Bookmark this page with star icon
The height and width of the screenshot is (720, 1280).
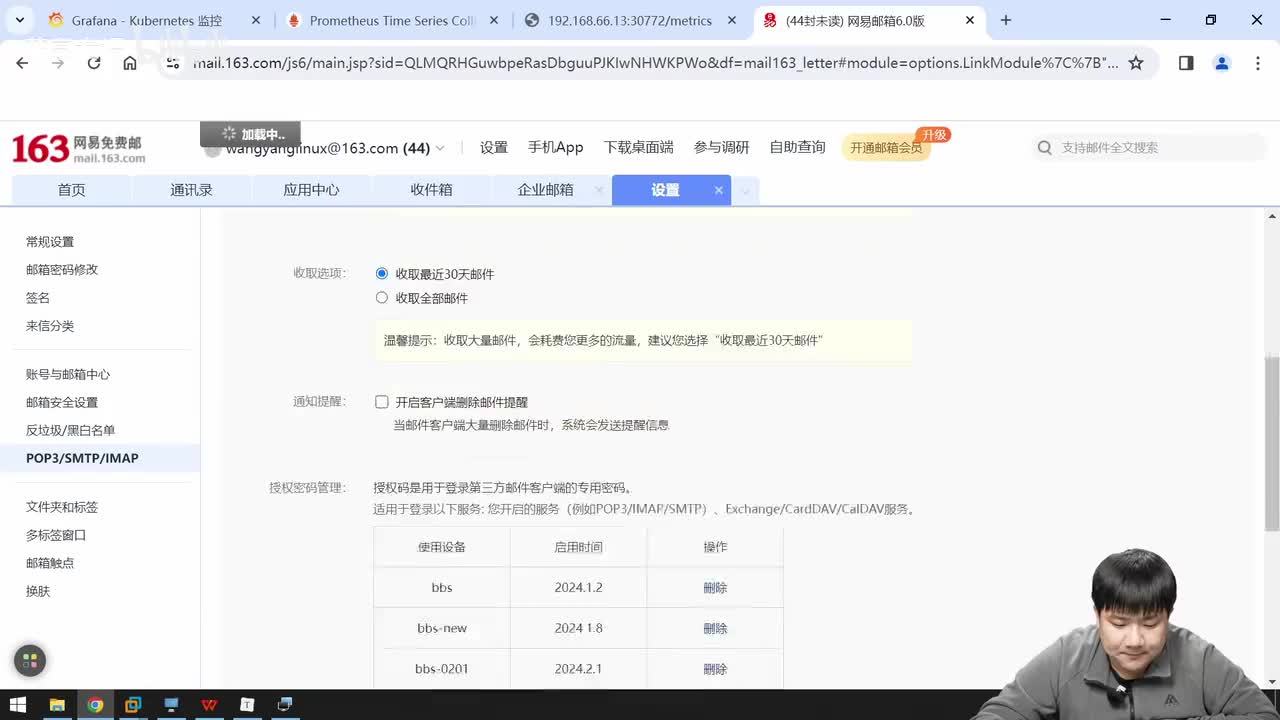[x=1136, y=63]
